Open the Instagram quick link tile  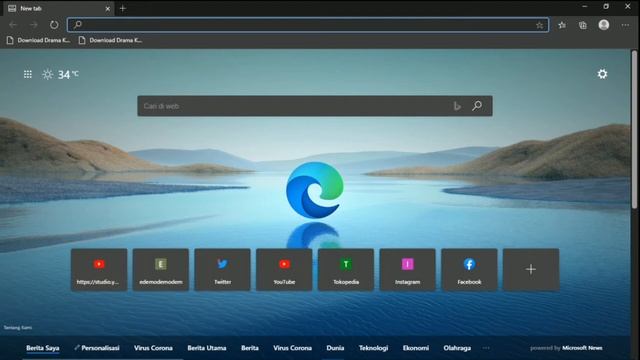407,270
